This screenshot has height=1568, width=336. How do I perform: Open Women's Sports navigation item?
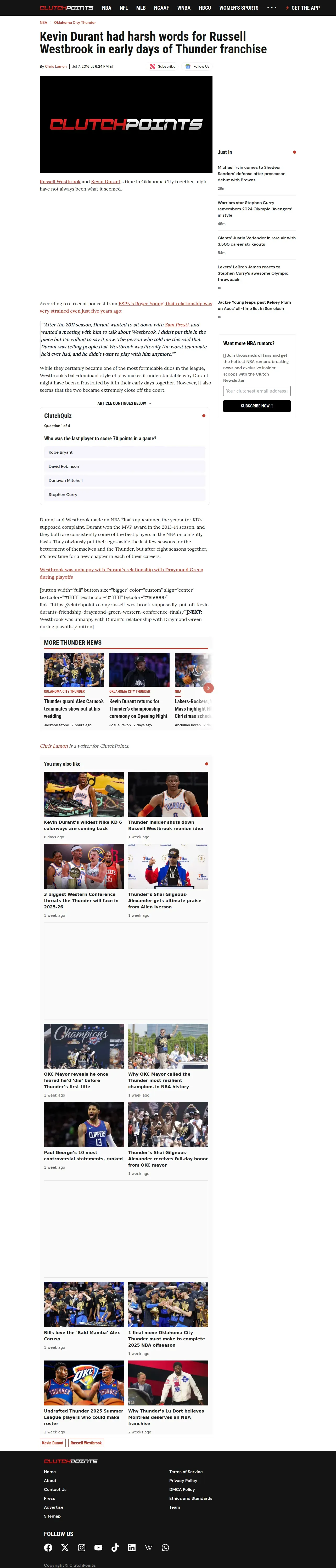pos(239,8)
